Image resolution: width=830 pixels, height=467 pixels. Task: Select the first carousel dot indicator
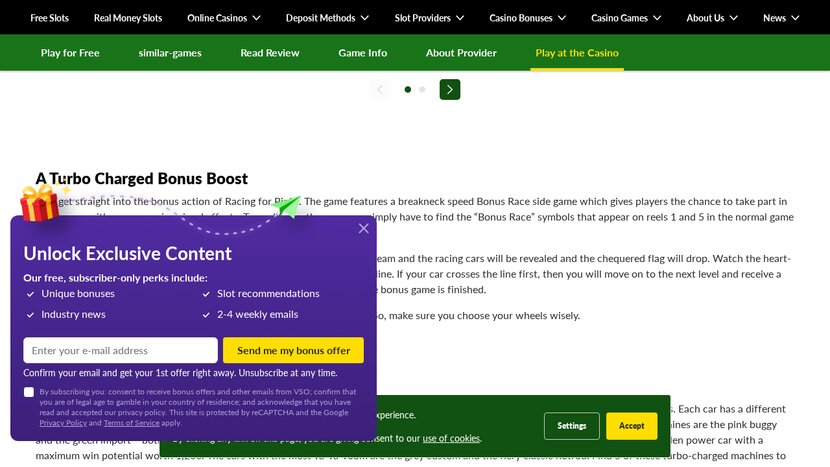coord(408,90)
